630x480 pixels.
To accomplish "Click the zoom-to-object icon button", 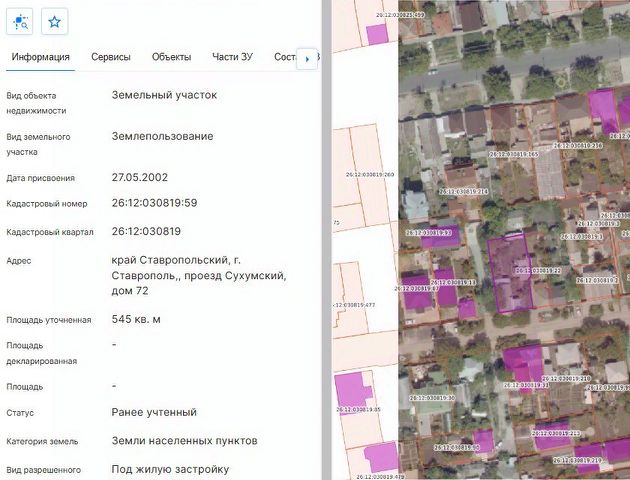I will [20, 22].
